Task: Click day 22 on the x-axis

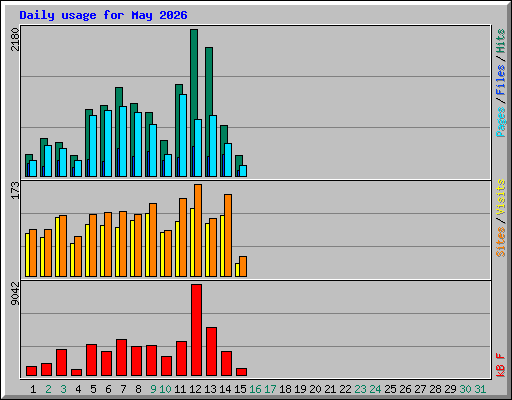Action: [x=345, y=389]
